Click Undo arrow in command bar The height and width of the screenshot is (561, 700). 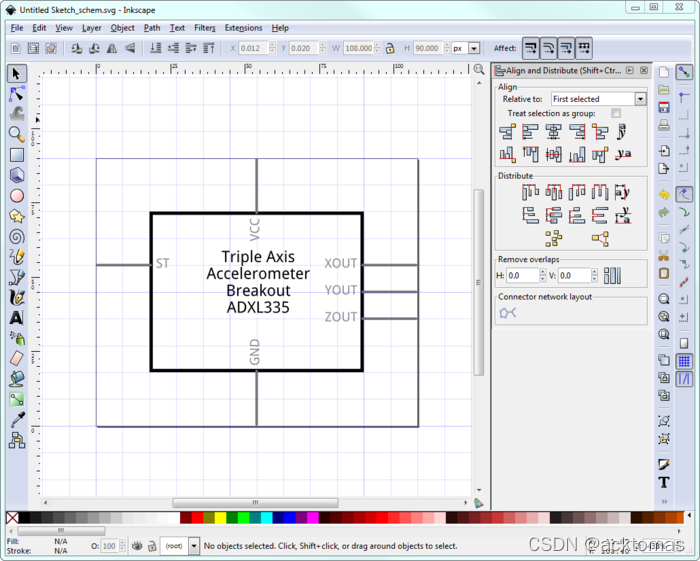(664, 195)
